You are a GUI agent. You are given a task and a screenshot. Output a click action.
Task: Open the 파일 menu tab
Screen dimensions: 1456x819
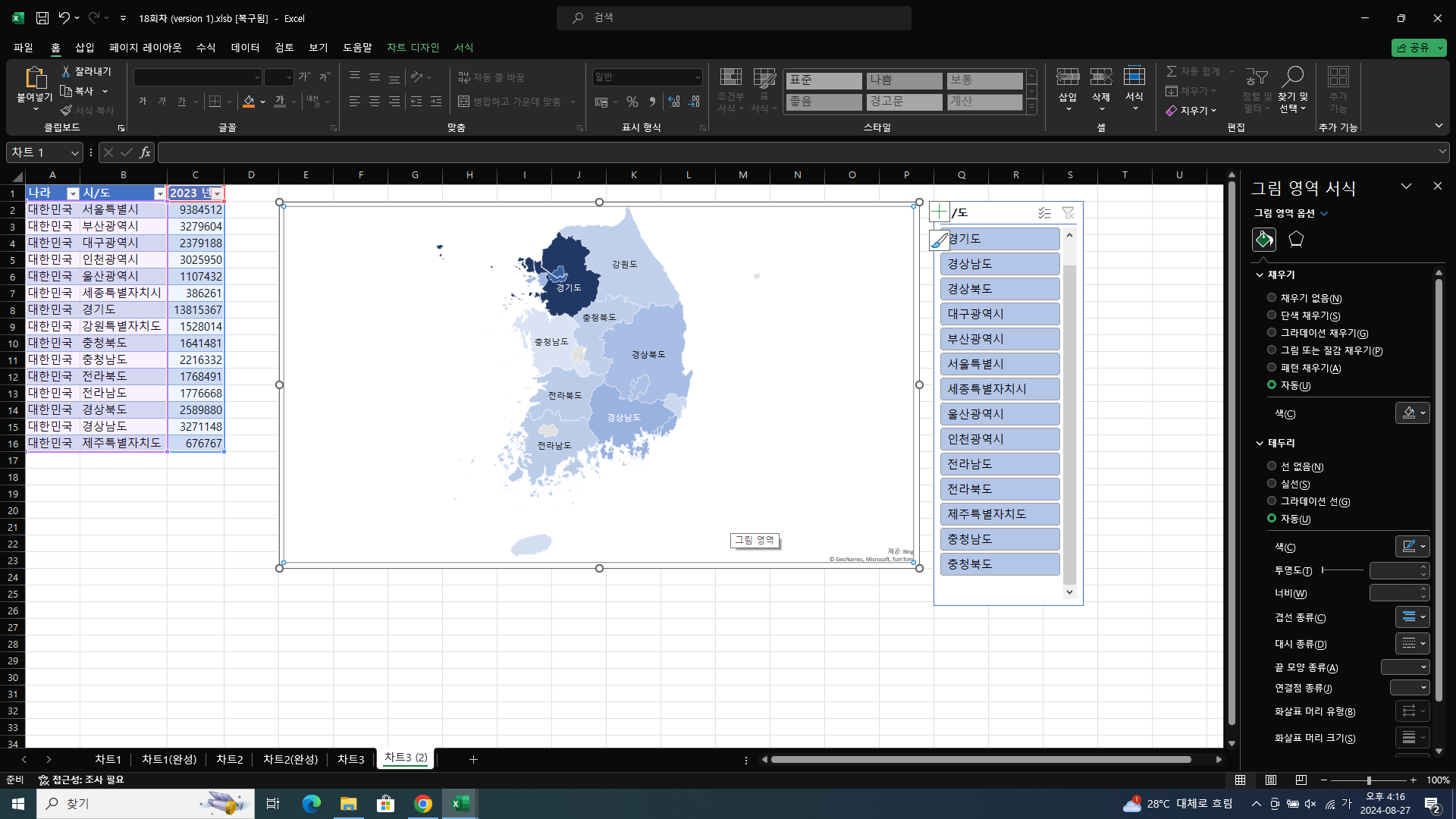[x=24, y=47]
